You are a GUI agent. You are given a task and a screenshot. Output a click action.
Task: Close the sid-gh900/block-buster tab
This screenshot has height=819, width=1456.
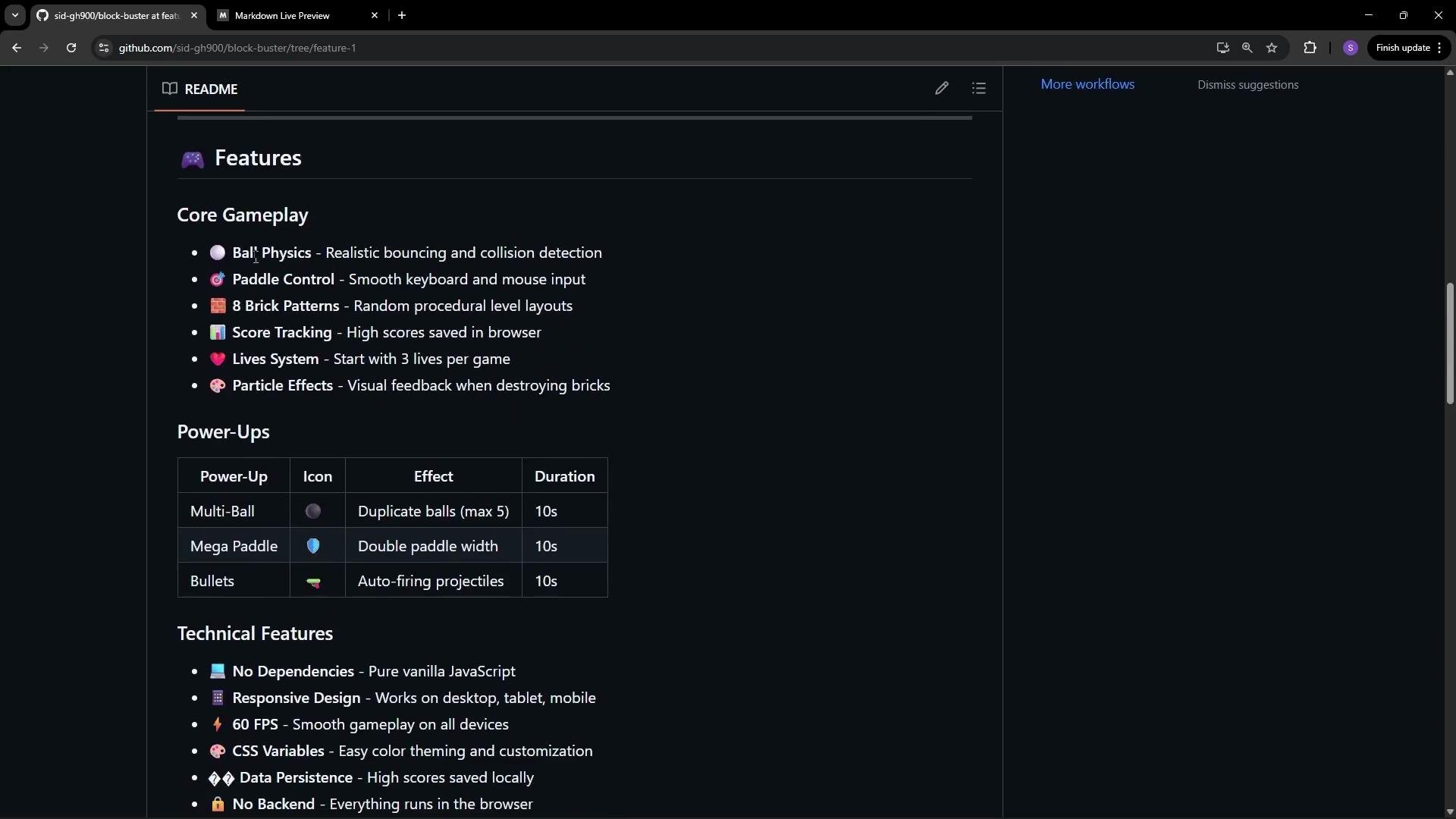click(194, 15)
